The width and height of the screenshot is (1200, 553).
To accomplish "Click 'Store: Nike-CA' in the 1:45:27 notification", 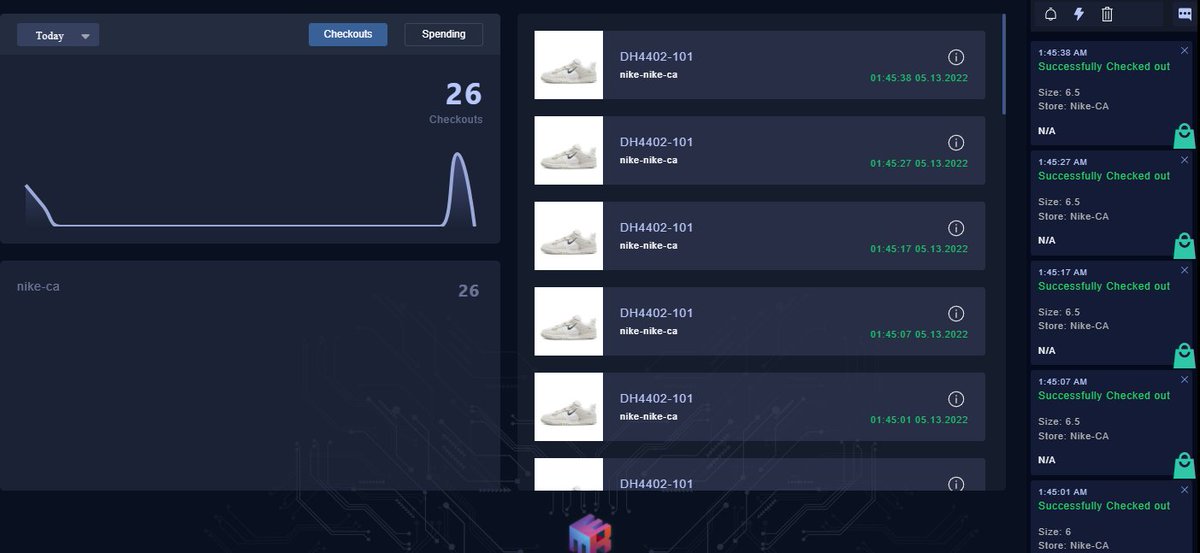I will [x=1073, y=216].
